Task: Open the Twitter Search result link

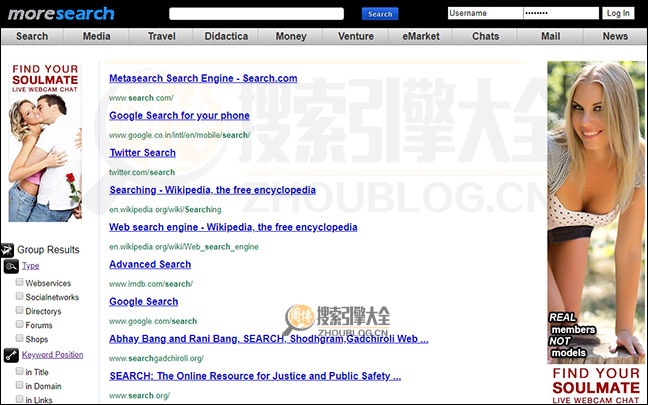Action: [x=142, y=153]
